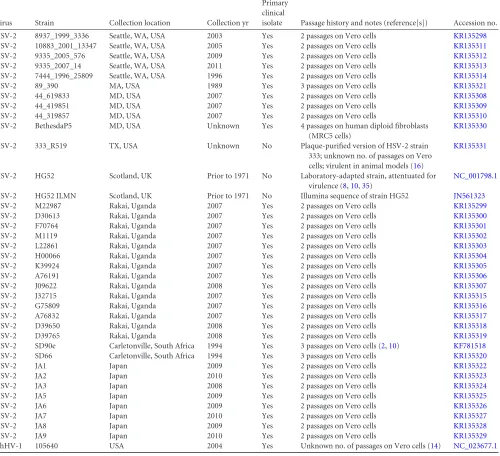
Task: Open accession link KR135305
Action: [x=470, y=266]
